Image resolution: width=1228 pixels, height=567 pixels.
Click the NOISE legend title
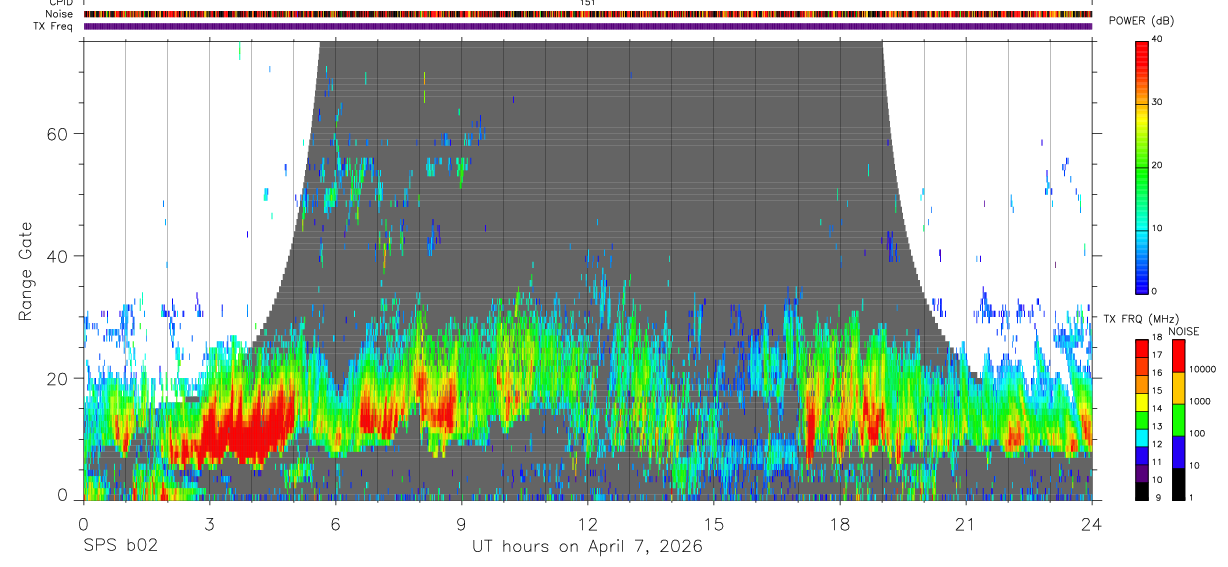coord(1184,331)
